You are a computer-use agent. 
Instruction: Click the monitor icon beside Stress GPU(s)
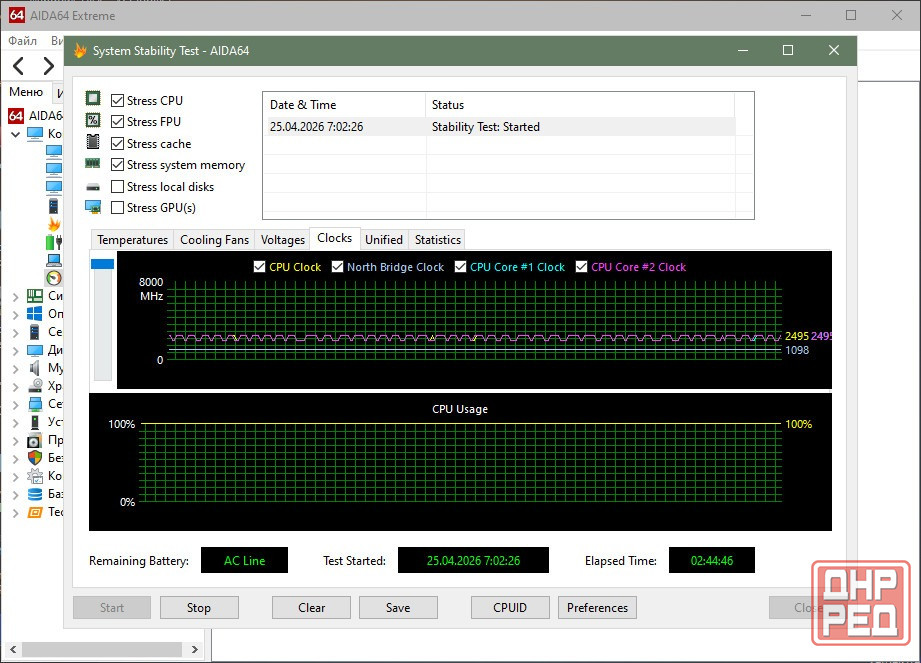(93, 208)
